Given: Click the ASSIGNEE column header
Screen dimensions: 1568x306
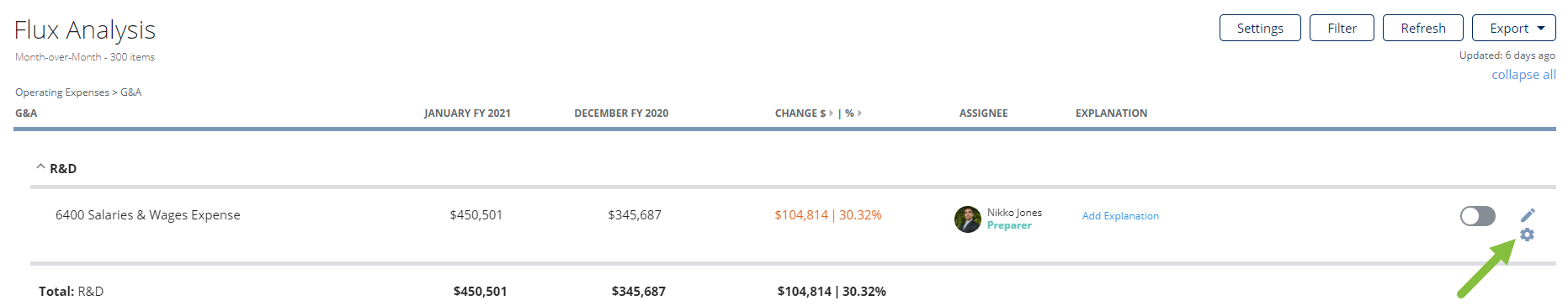Looking at the screenshot, I should (983, 113).
